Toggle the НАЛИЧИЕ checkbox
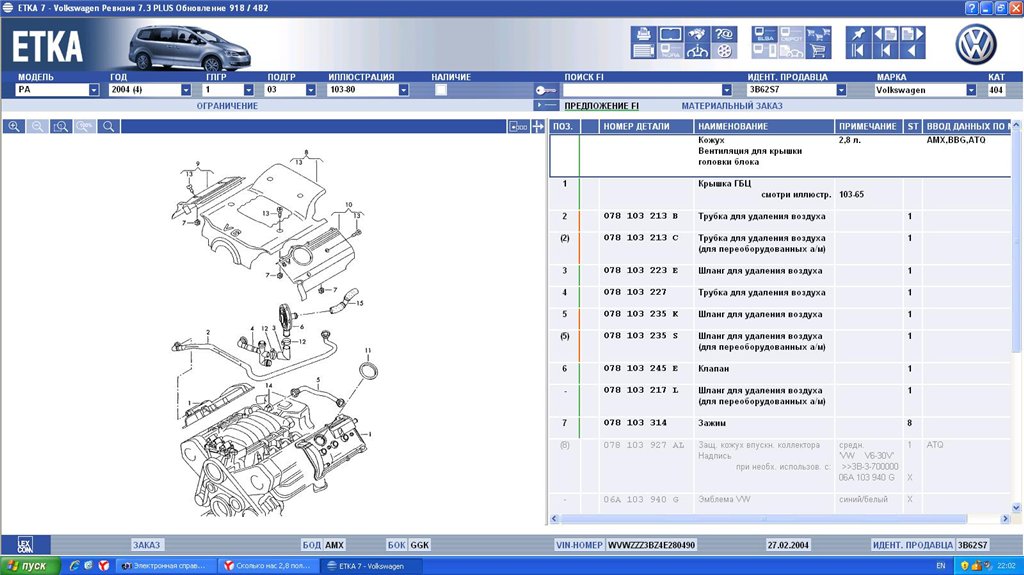1024x575 pixels. click(x=441, y=90)
